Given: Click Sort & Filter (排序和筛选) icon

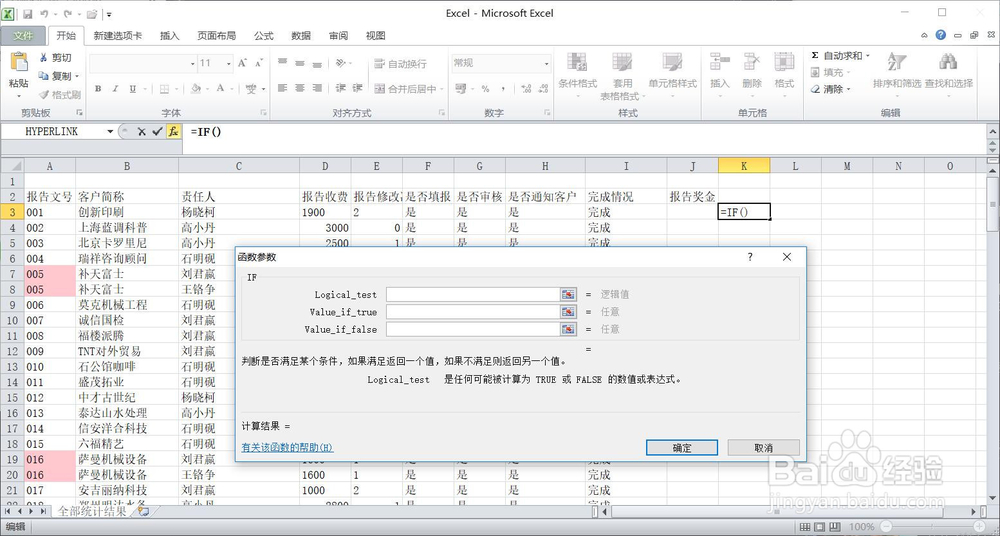Looking at the screenshot, I should pyautogui.click(x=897, y=62).
